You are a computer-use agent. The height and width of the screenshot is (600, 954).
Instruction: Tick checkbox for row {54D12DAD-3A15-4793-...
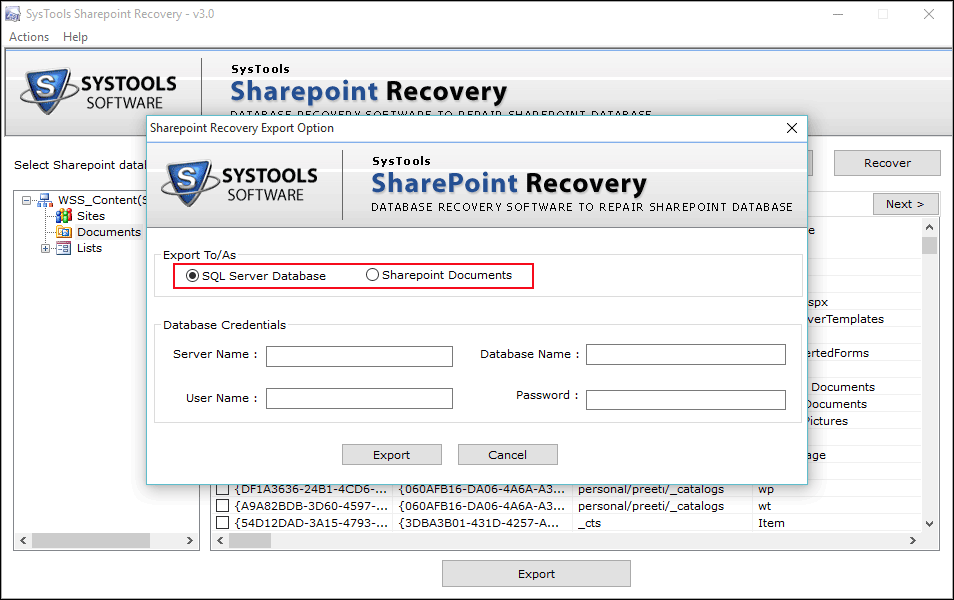(x=223, y=523)
